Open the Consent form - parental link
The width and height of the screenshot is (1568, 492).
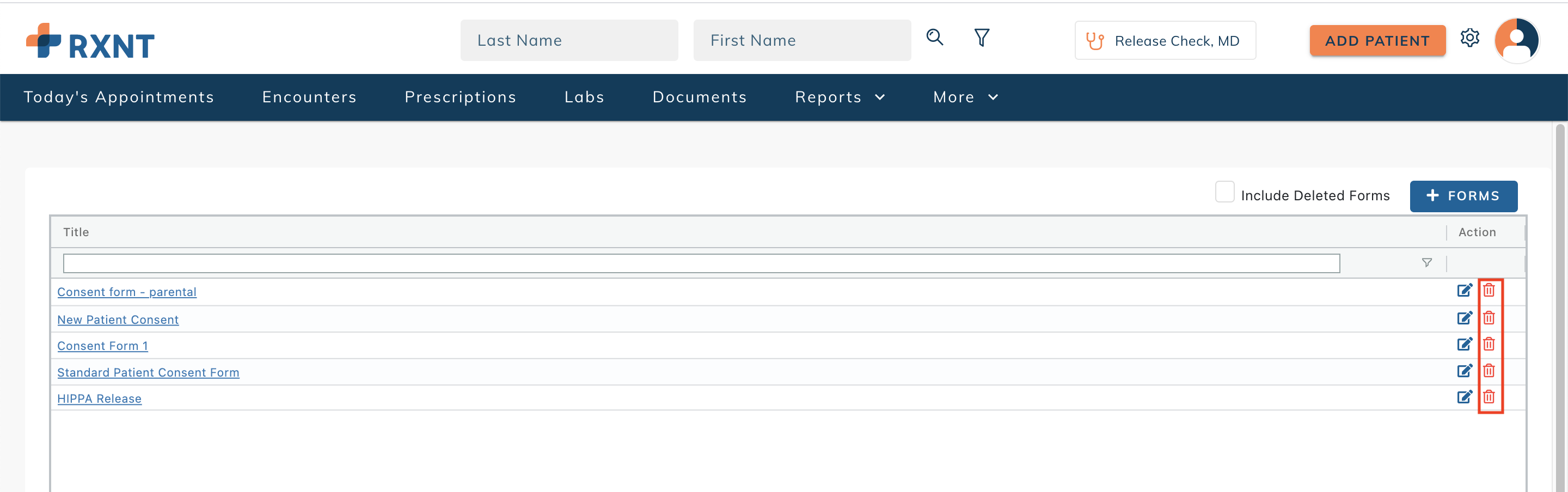(x=127, y=292)
